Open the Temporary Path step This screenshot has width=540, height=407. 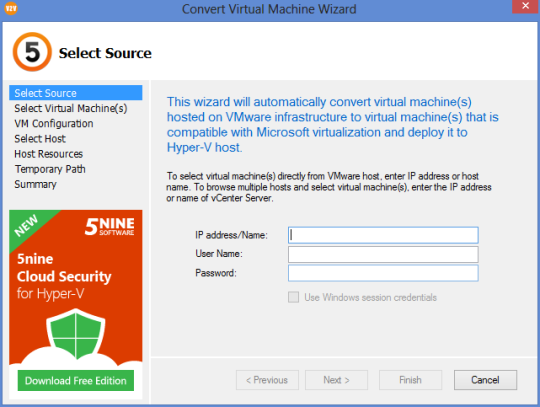50,169
